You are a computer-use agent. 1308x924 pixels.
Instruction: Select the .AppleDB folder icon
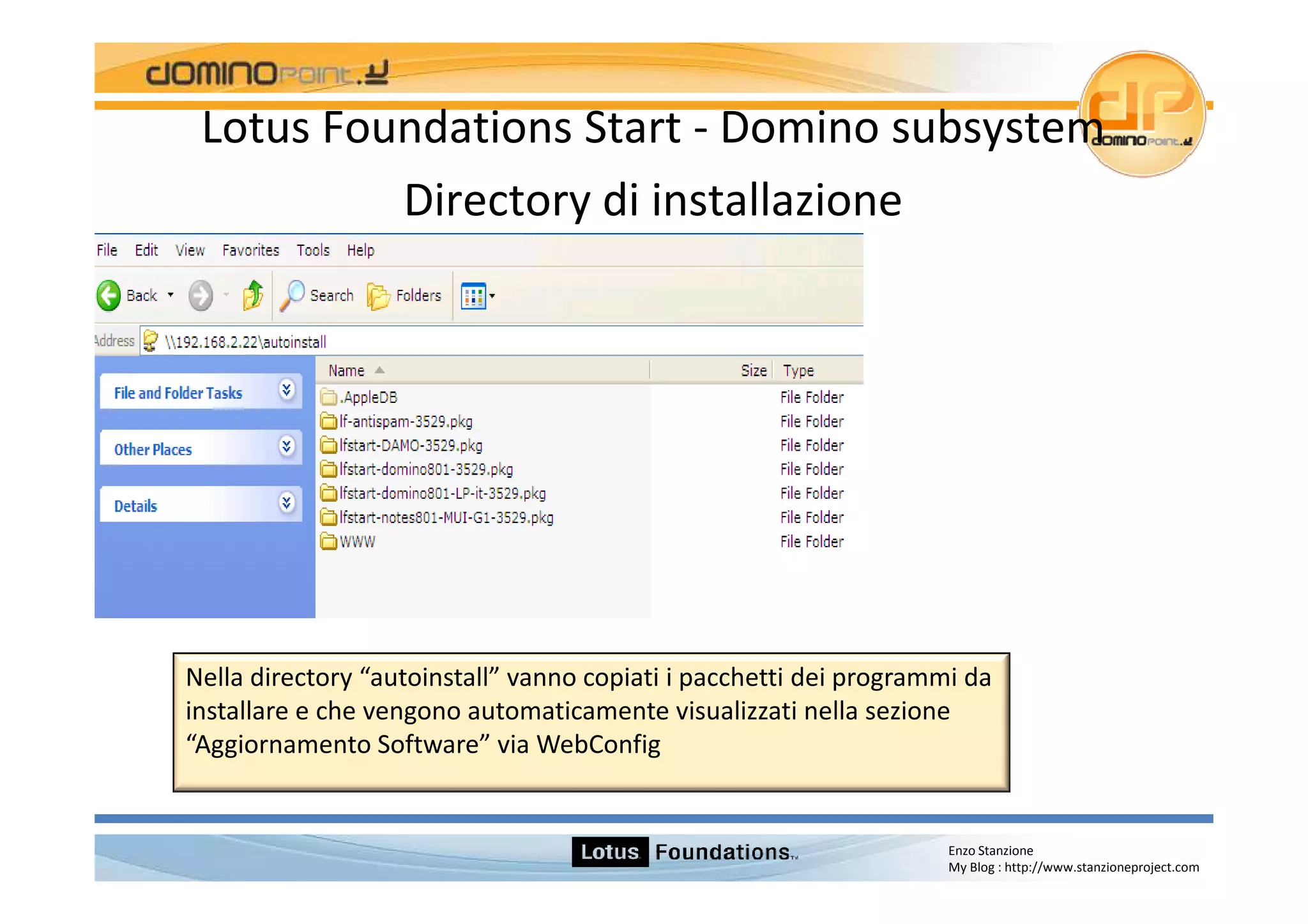328,398
